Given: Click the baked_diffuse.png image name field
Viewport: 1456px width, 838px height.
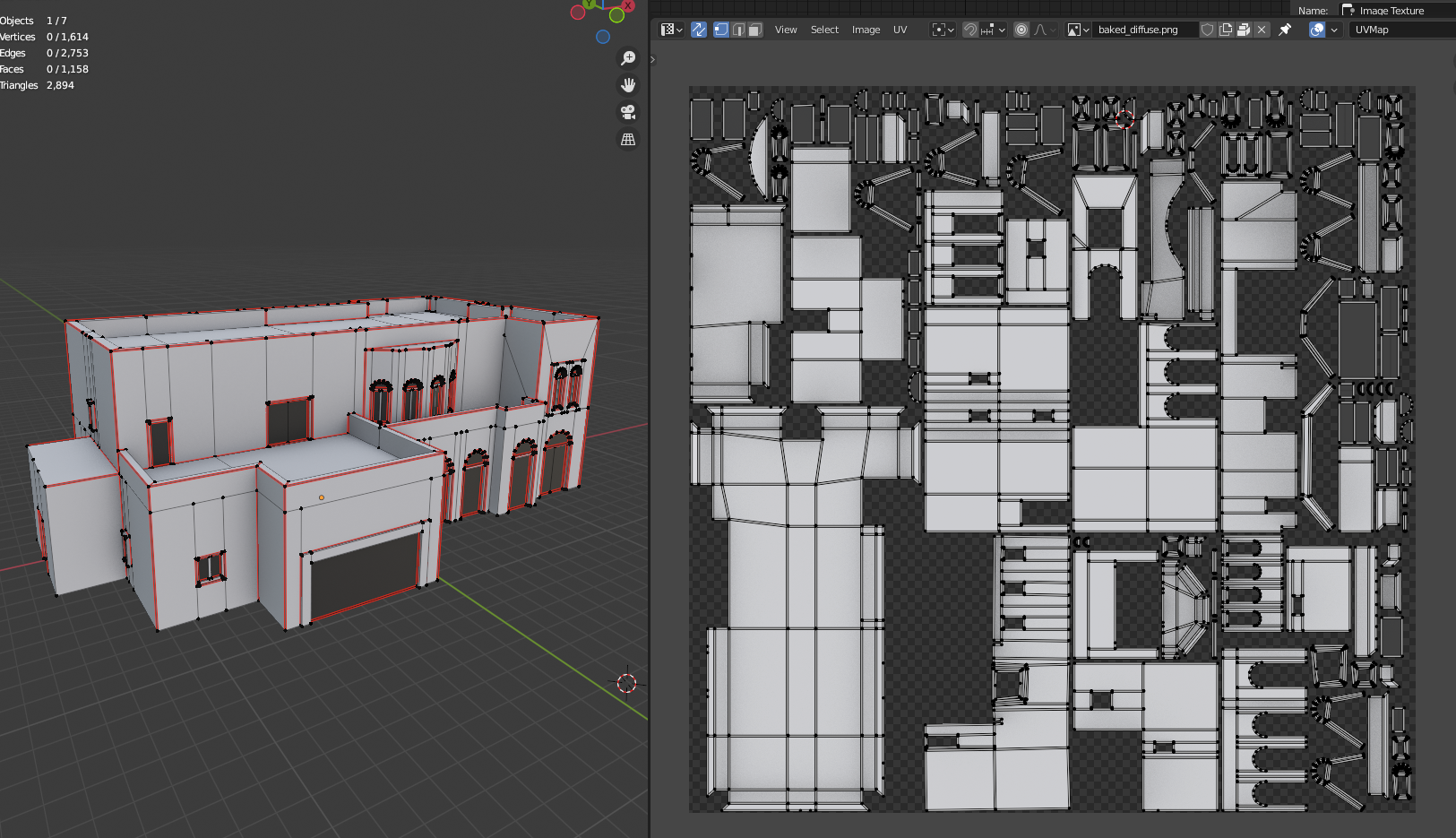Looking at the screenshot, I should 1142,30.
